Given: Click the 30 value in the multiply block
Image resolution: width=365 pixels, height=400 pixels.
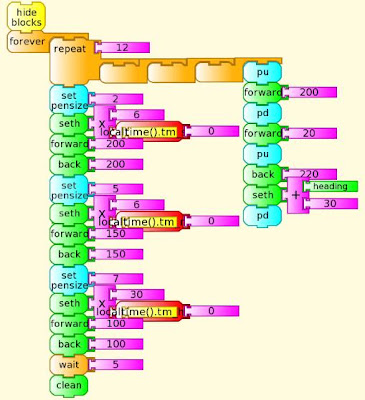Looking at the screenshot, I should [x=137, y=294].
